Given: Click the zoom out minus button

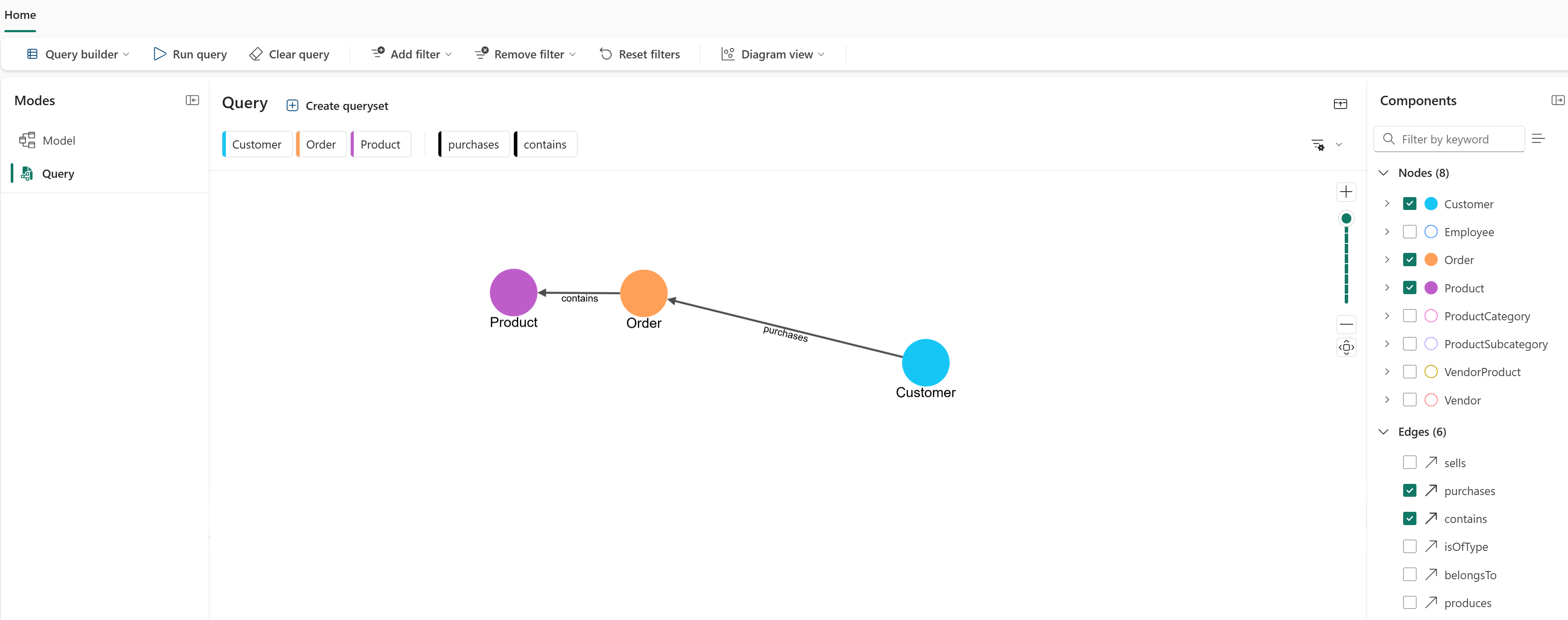Looking at the screenshot, I should coord(1346,324).
